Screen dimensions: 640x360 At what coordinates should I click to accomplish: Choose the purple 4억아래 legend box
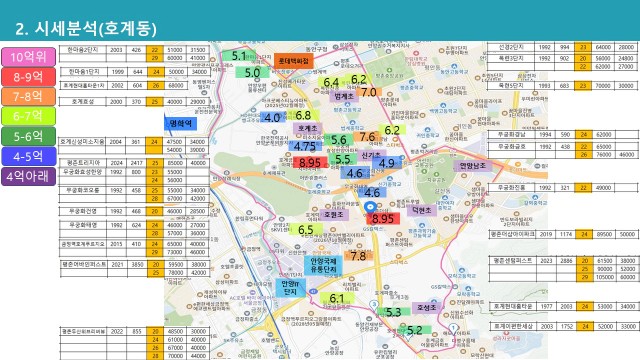click(28, 176)
